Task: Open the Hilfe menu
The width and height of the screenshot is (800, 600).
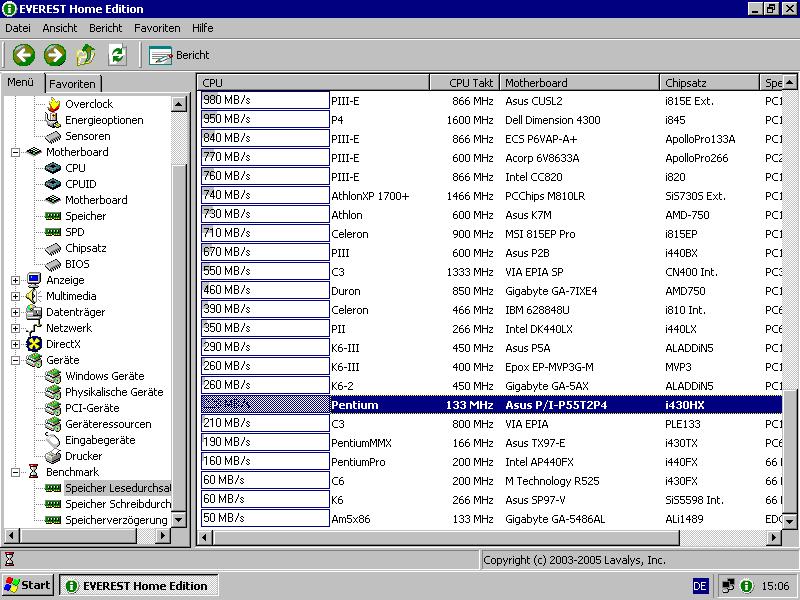Action: click(202, 28)
